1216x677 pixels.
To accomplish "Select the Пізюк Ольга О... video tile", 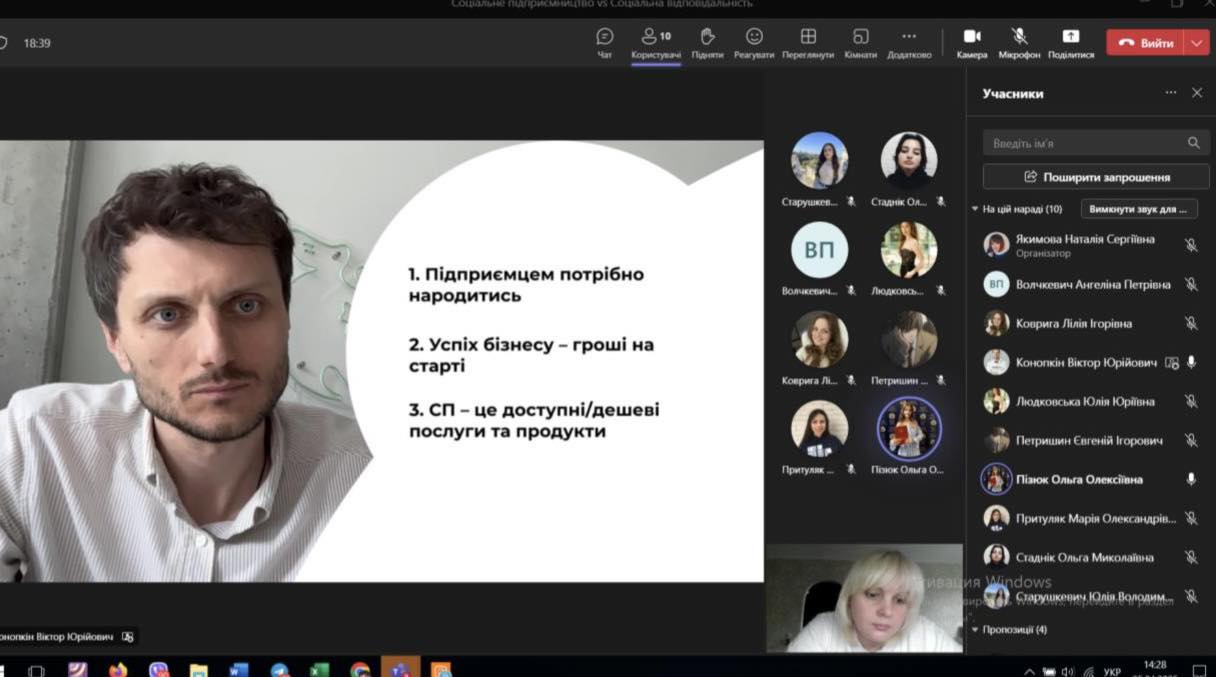I will [x=909, y=437].
